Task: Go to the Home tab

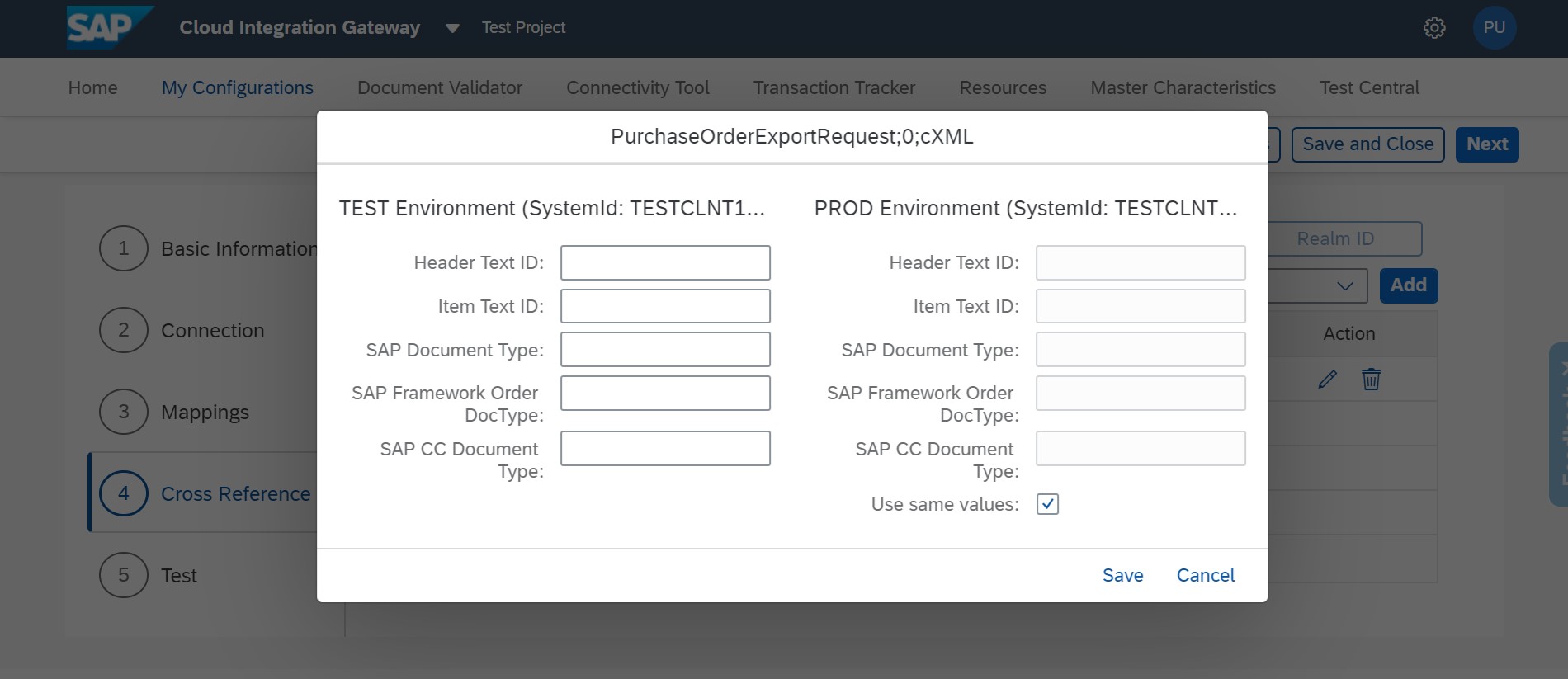Action: (x=92, y=87)
